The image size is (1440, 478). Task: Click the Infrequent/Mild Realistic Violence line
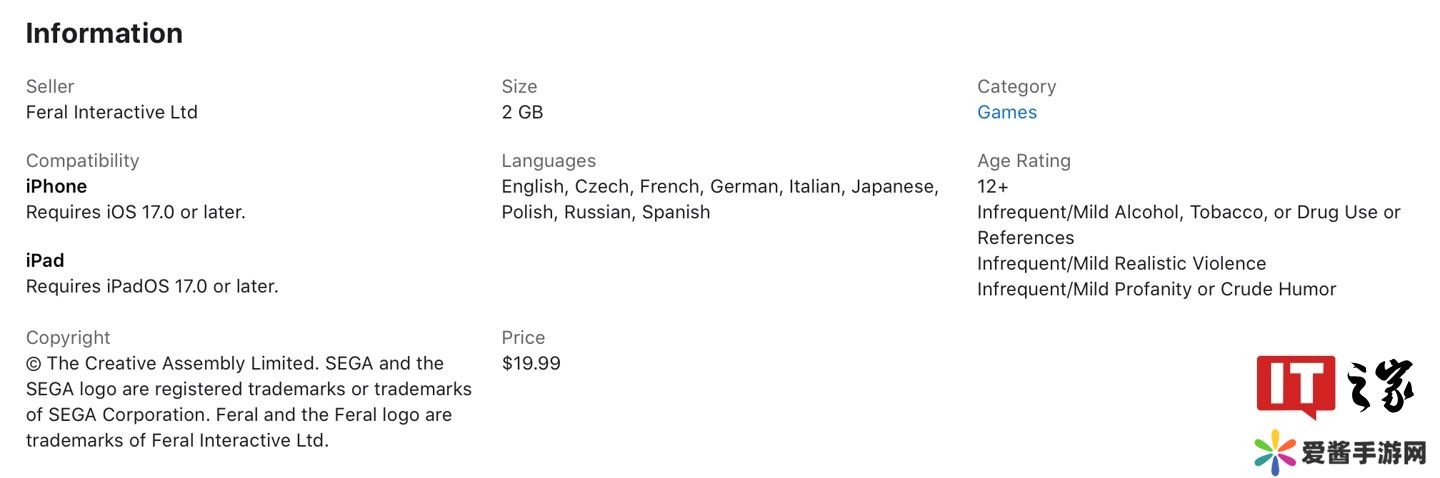click(x=1121, y=263)
